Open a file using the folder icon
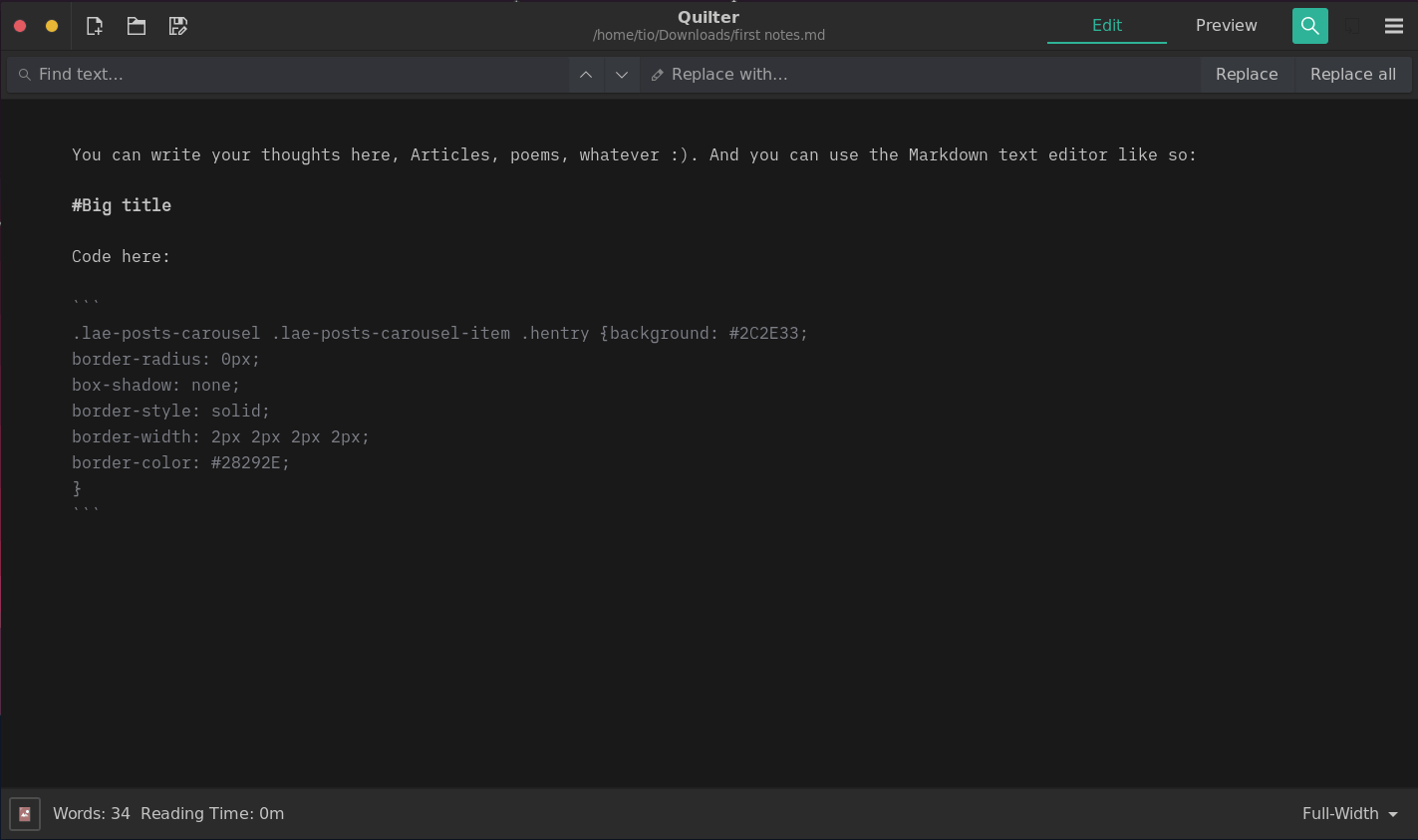Viewport: 1418px width, 840px height. tap(137, 26)
